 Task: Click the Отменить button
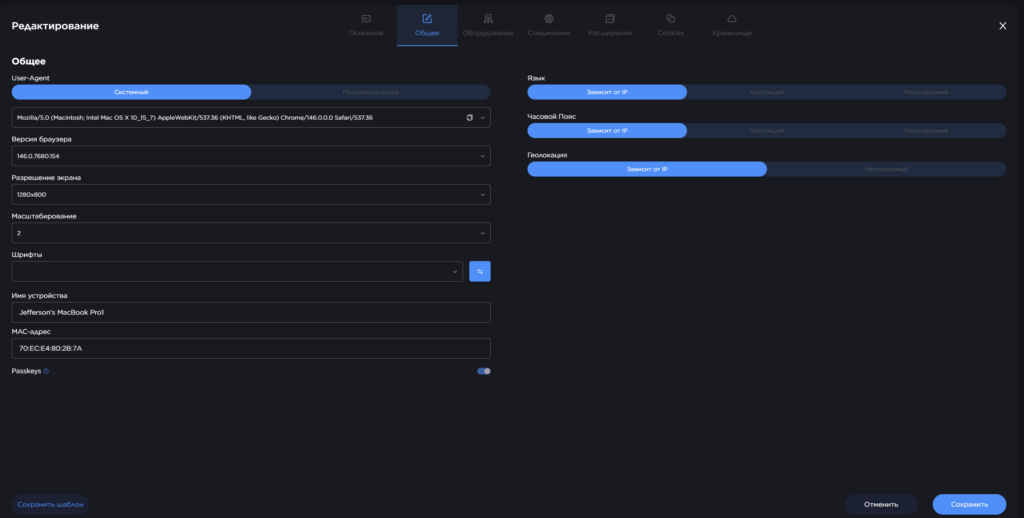coord(881,504)
